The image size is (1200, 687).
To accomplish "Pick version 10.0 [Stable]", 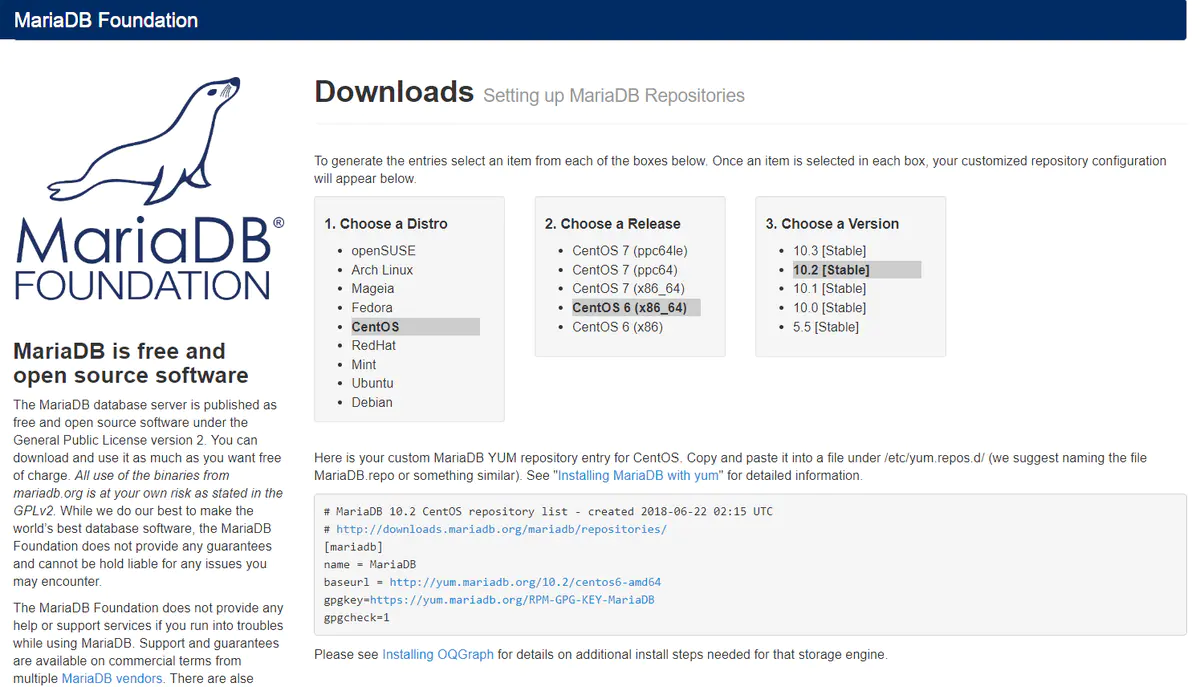I will tap(830, 308).
